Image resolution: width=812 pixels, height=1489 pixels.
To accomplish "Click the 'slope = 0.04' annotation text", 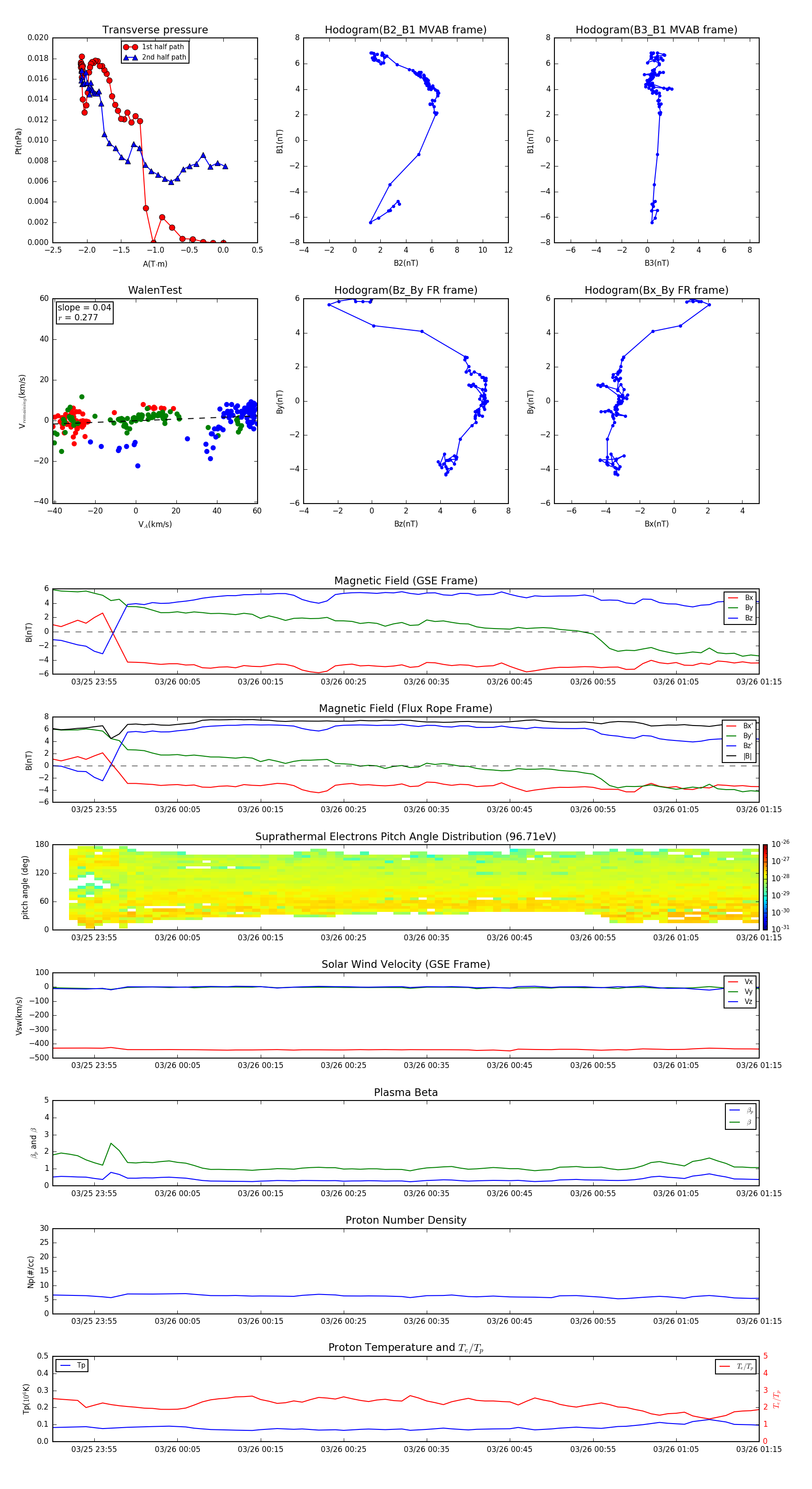I will [x=84, y=308].
